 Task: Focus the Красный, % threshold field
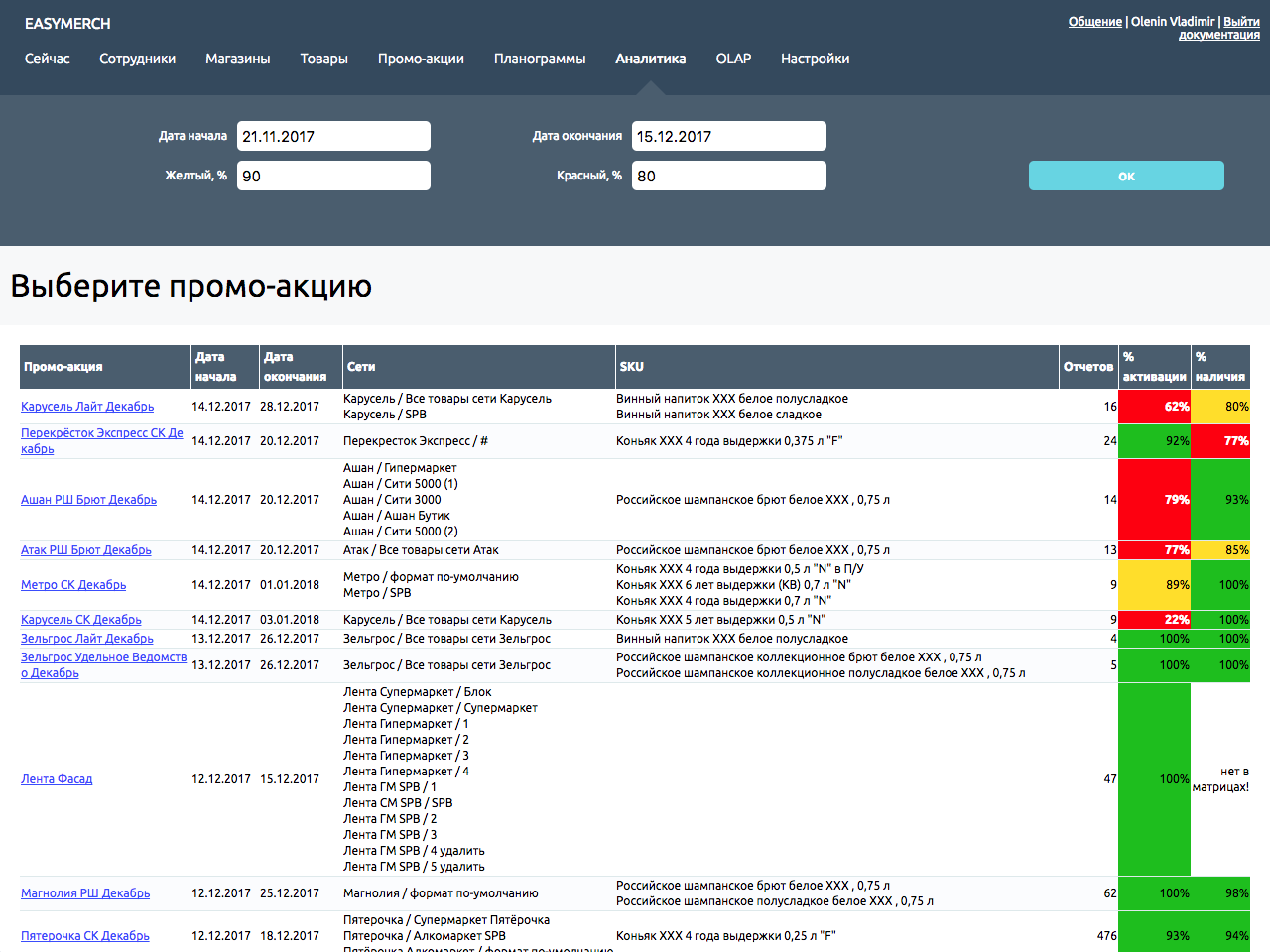coord(728,176)
